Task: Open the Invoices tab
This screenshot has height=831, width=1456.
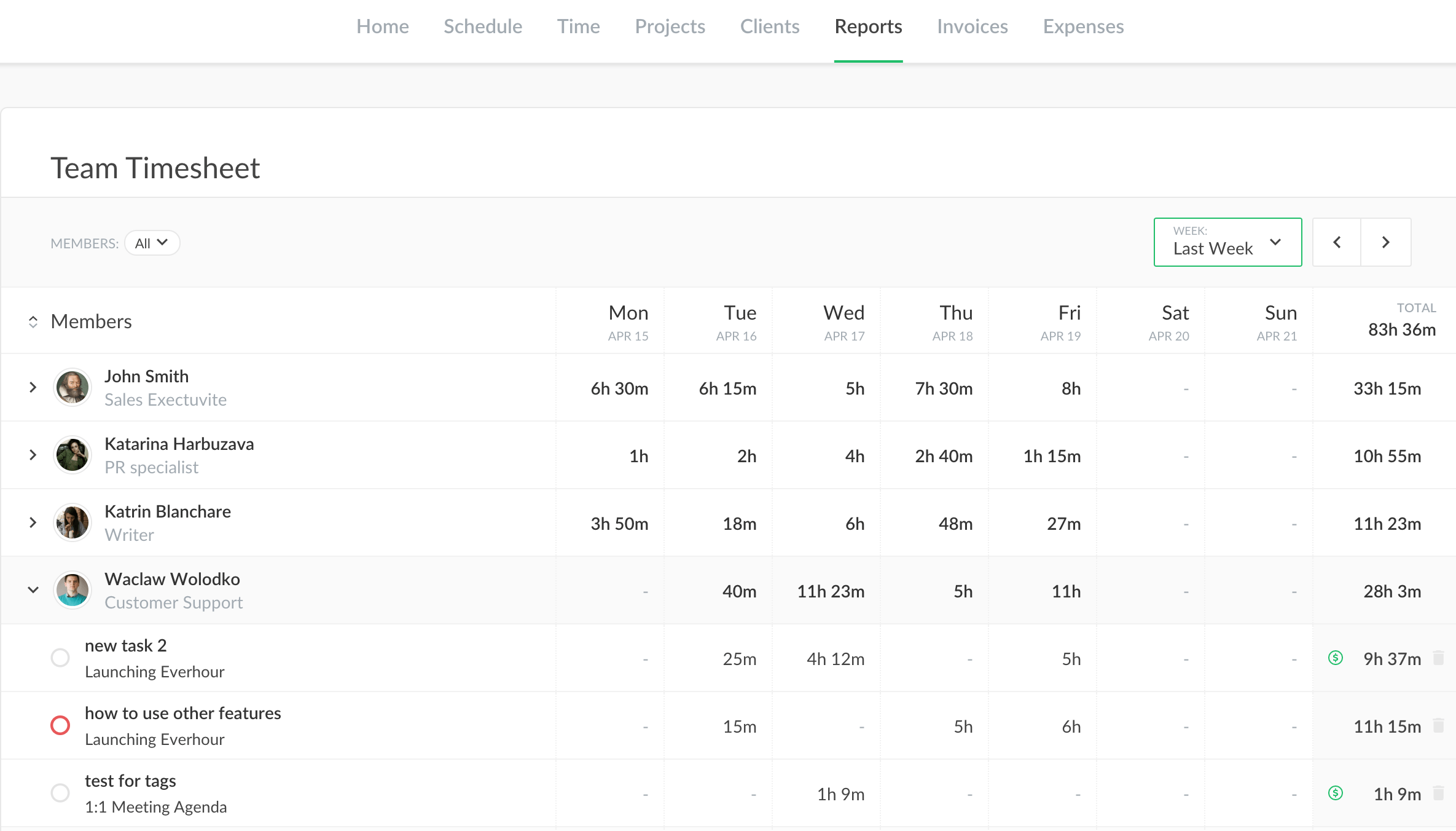Action: 972,26
